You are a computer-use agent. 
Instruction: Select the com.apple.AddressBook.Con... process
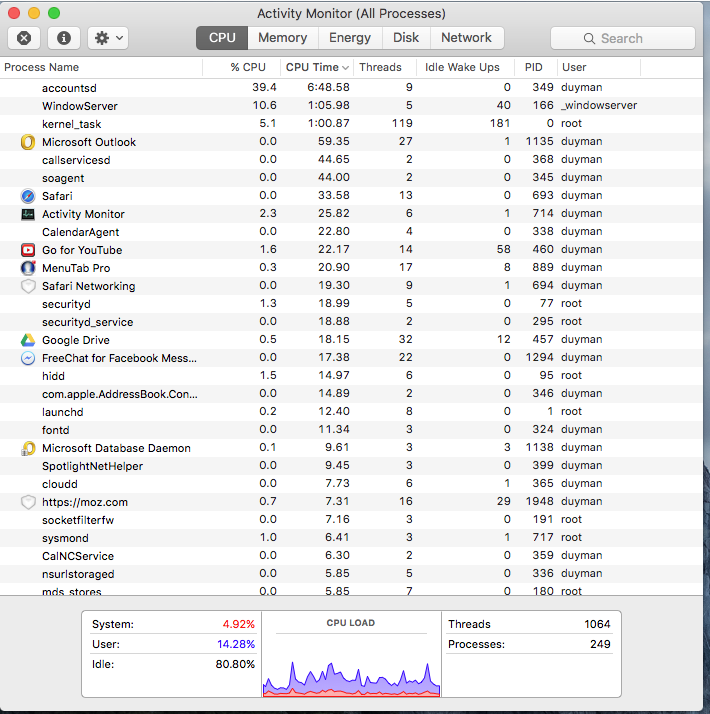click(351, 394)
